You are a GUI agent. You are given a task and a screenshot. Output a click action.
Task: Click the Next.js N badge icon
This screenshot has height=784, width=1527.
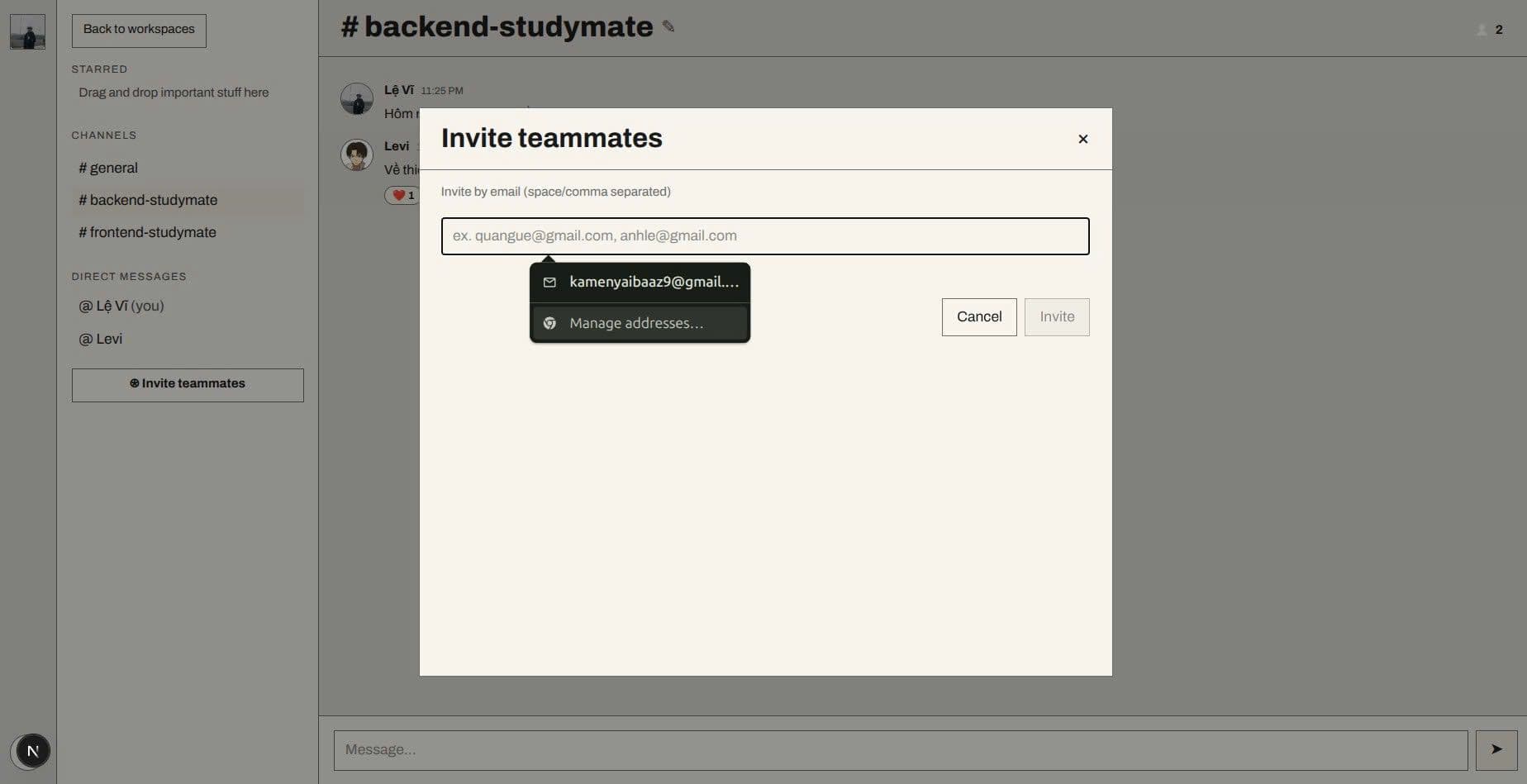[33, 751]
